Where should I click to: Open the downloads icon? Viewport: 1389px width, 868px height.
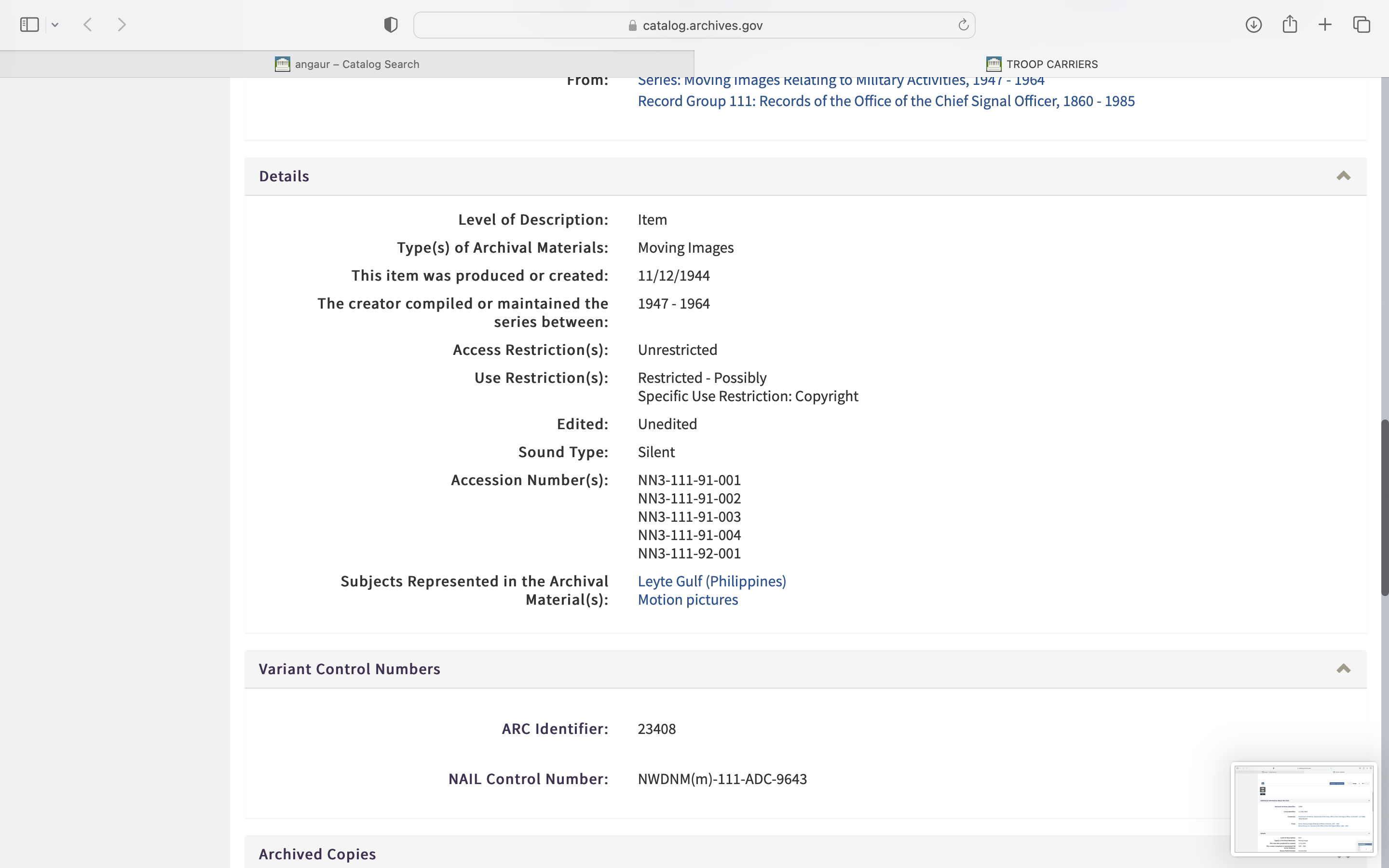click(x=1253, y=25)
